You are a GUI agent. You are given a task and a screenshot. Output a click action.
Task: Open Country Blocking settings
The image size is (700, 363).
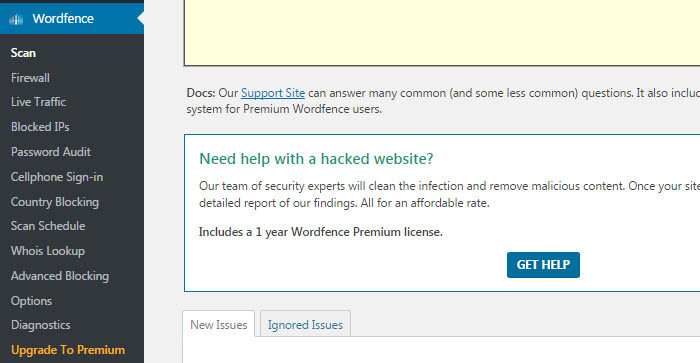(x=55, y=202)
